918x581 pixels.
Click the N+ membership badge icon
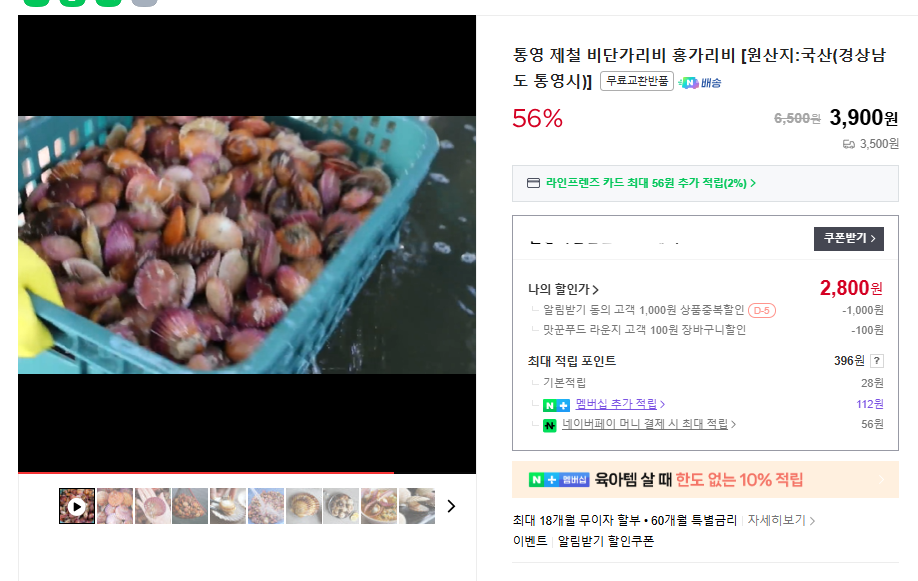pyautogui.click(x=556, y=405)
